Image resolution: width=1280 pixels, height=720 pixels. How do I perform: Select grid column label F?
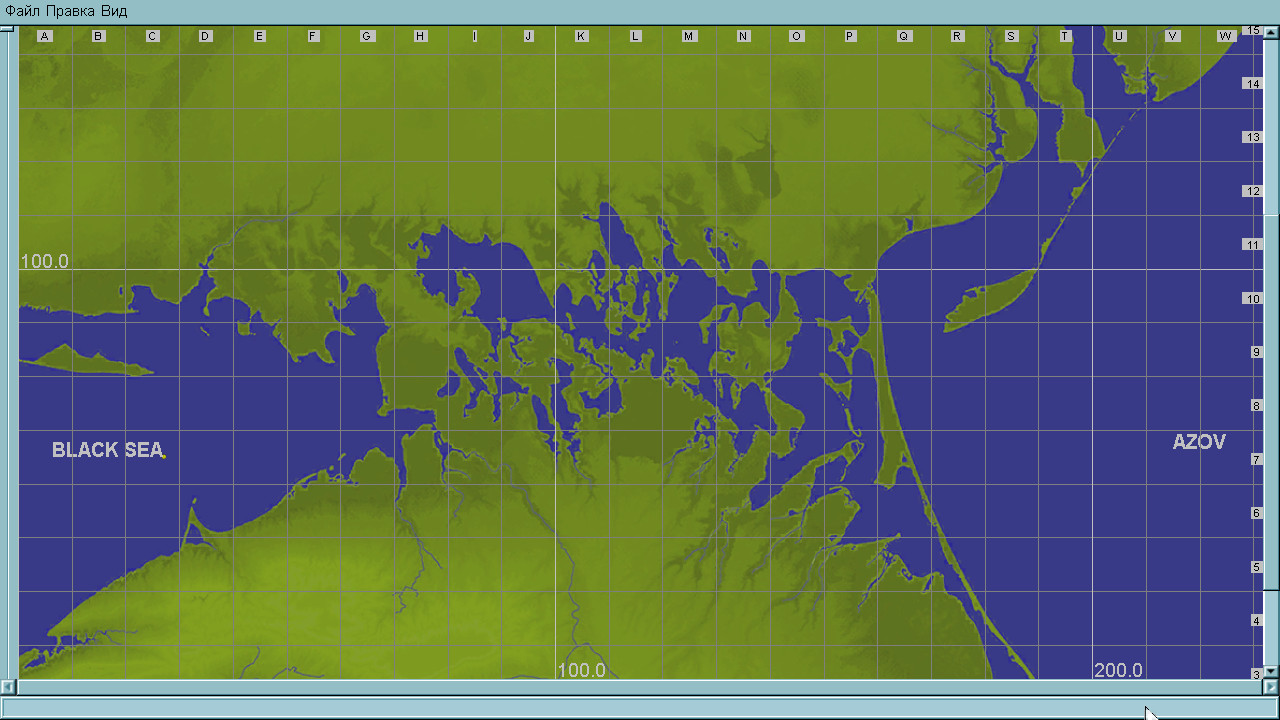point(313,36)
